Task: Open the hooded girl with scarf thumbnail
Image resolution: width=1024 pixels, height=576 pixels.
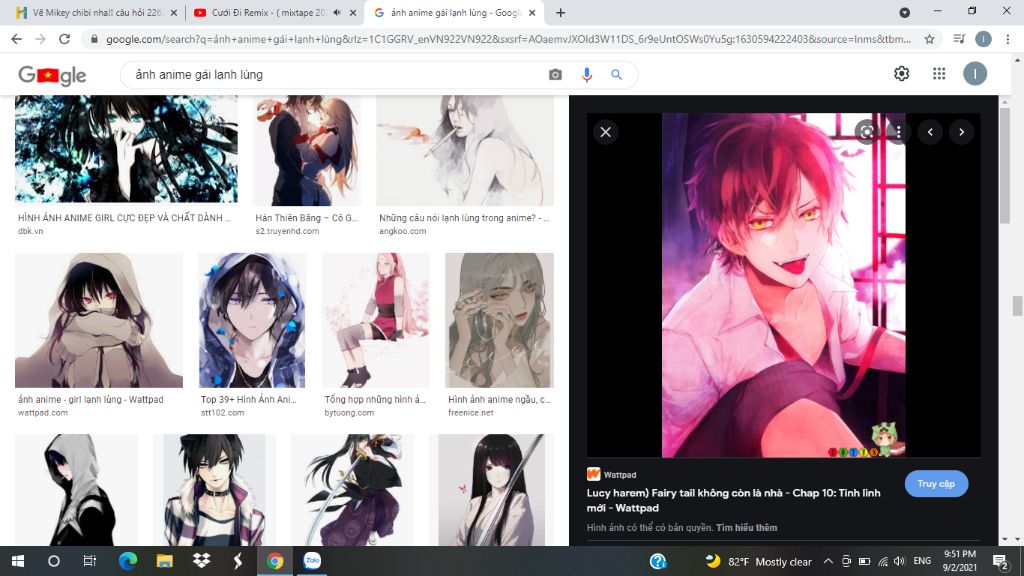Action: pos(99,321)
